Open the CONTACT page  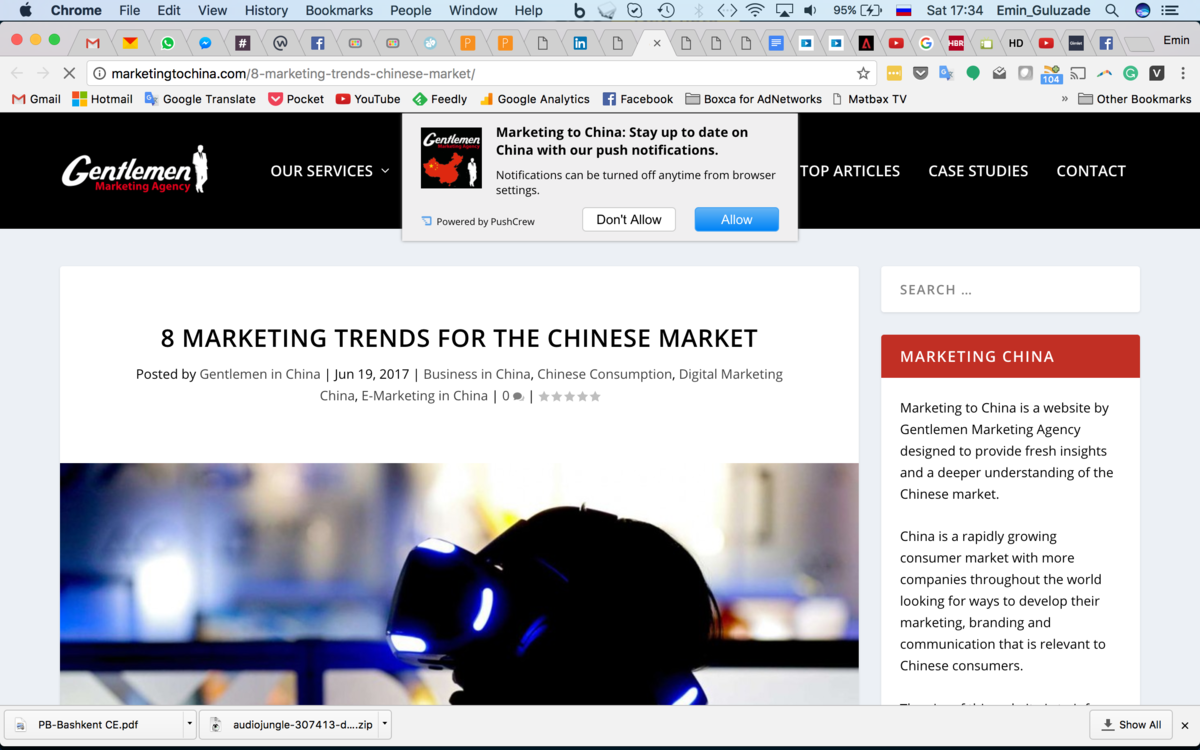click(x=1091, y=171)
